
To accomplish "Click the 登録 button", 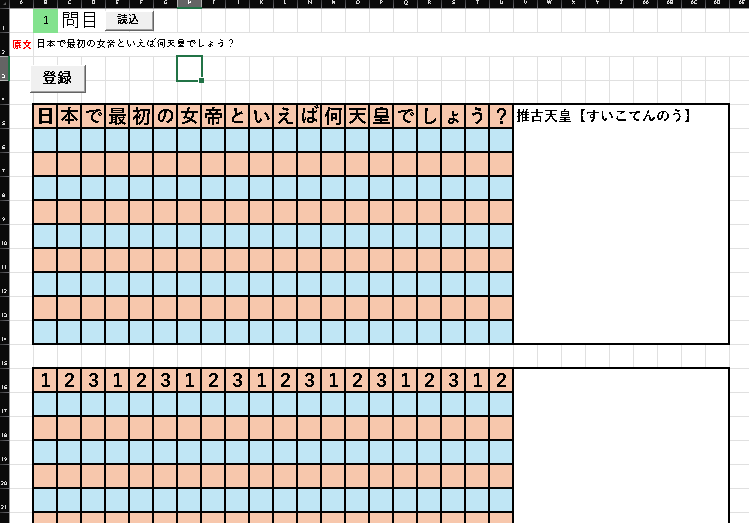I will pos(58,78).
